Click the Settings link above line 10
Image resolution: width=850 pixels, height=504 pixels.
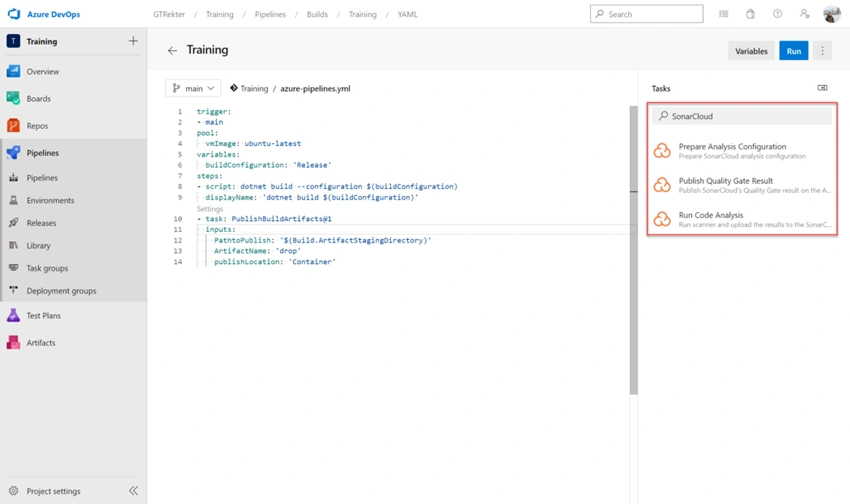tap(210, 209)
